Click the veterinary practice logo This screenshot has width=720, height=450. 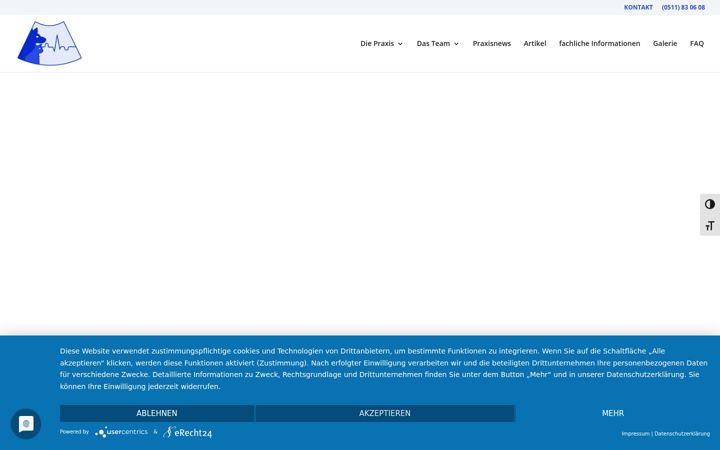50,43
